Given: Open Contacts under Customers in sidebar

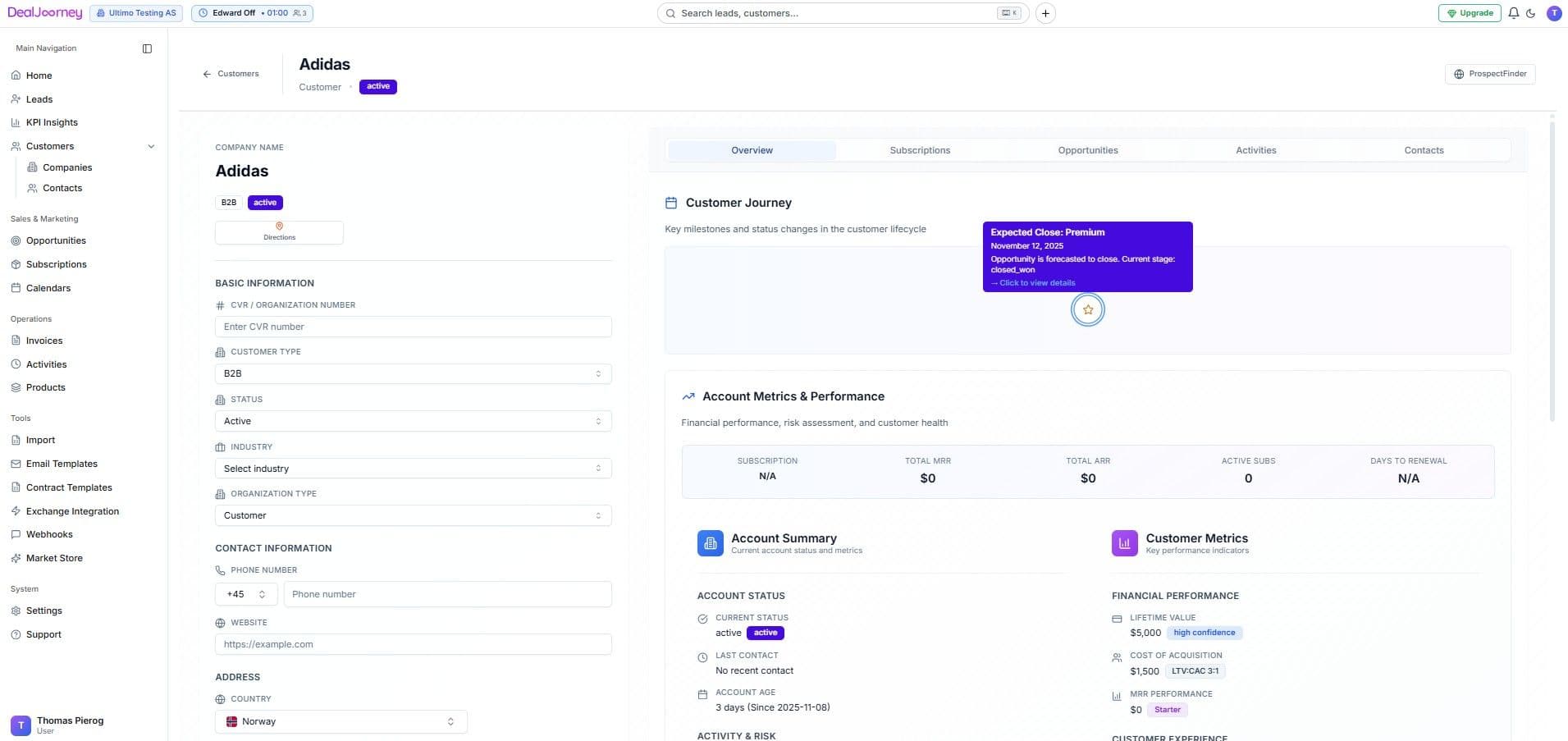Looking at the screenshot, I should [x=62, y=188].
